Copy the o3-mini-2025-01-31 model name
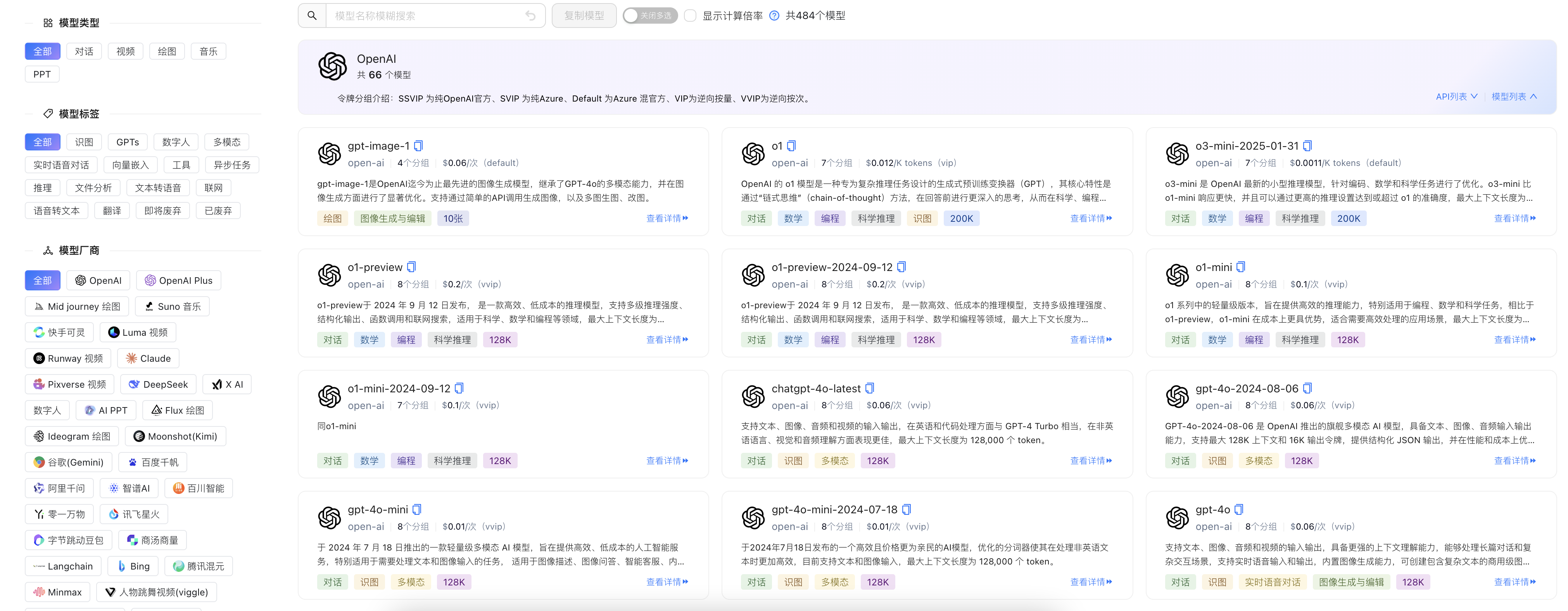 coord(1307,146)
